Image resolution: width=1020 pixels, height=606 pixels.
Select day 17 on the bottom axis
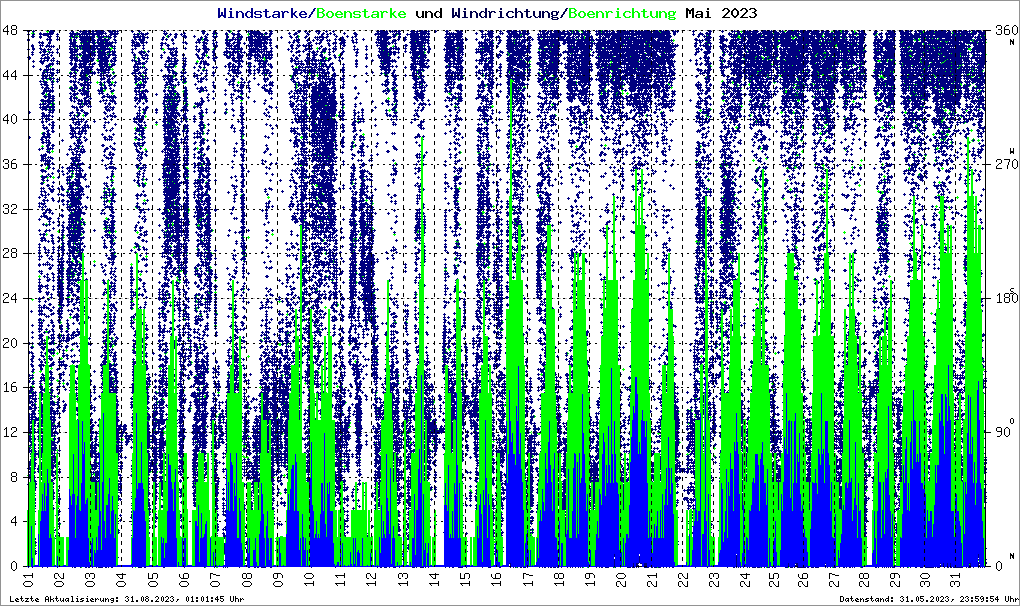pyautogui.click(x=527, y=578)
